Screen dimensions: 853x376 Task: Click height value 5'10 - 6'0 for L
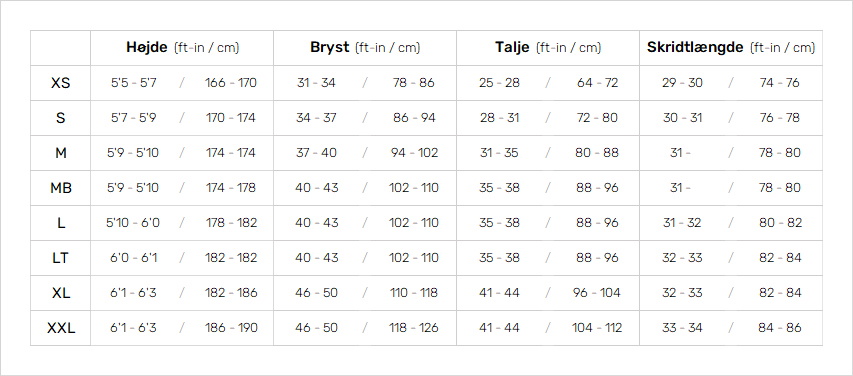133,223
